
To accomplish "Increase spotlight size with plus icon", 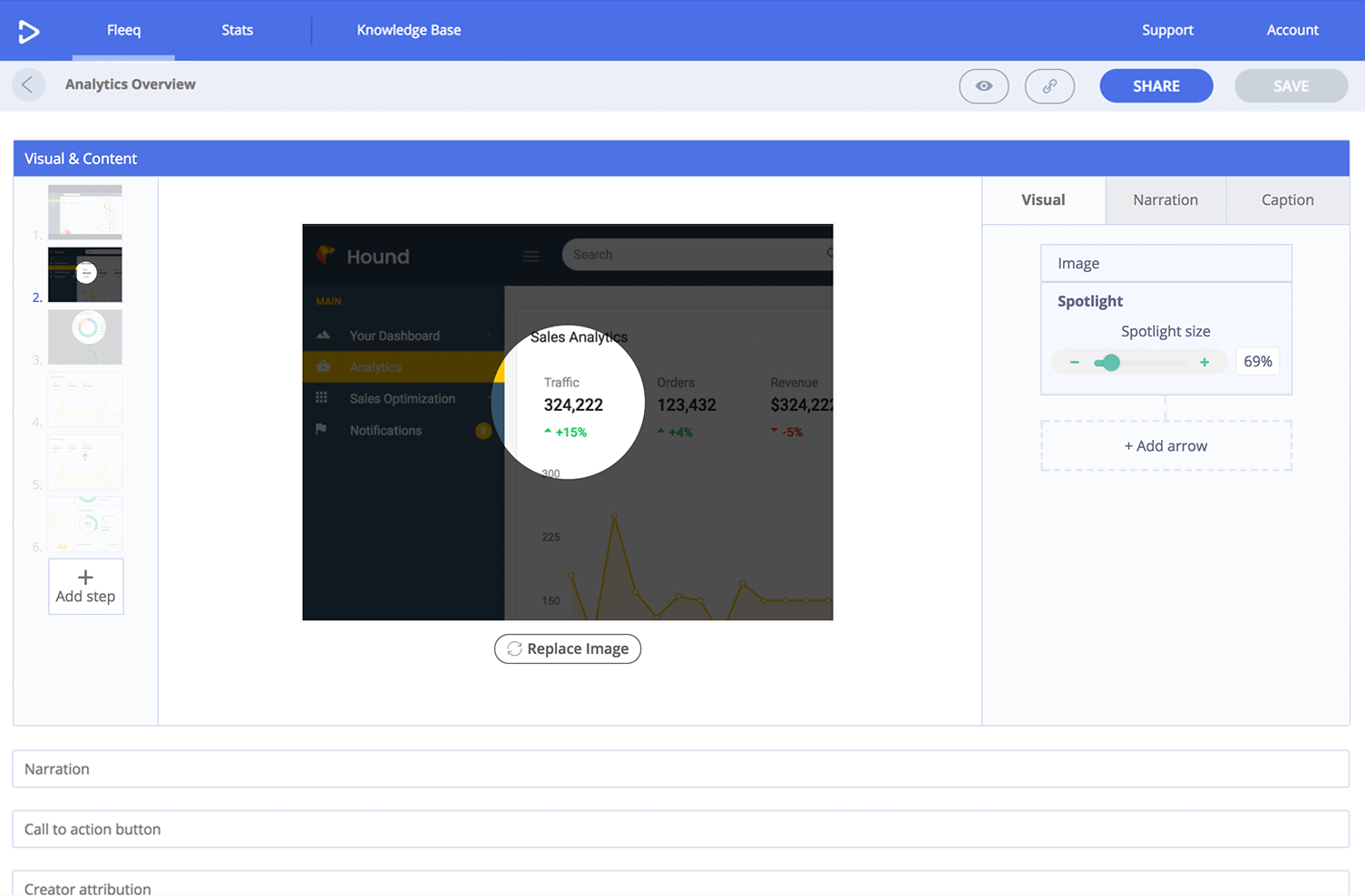I will (x=1204, y=362).
